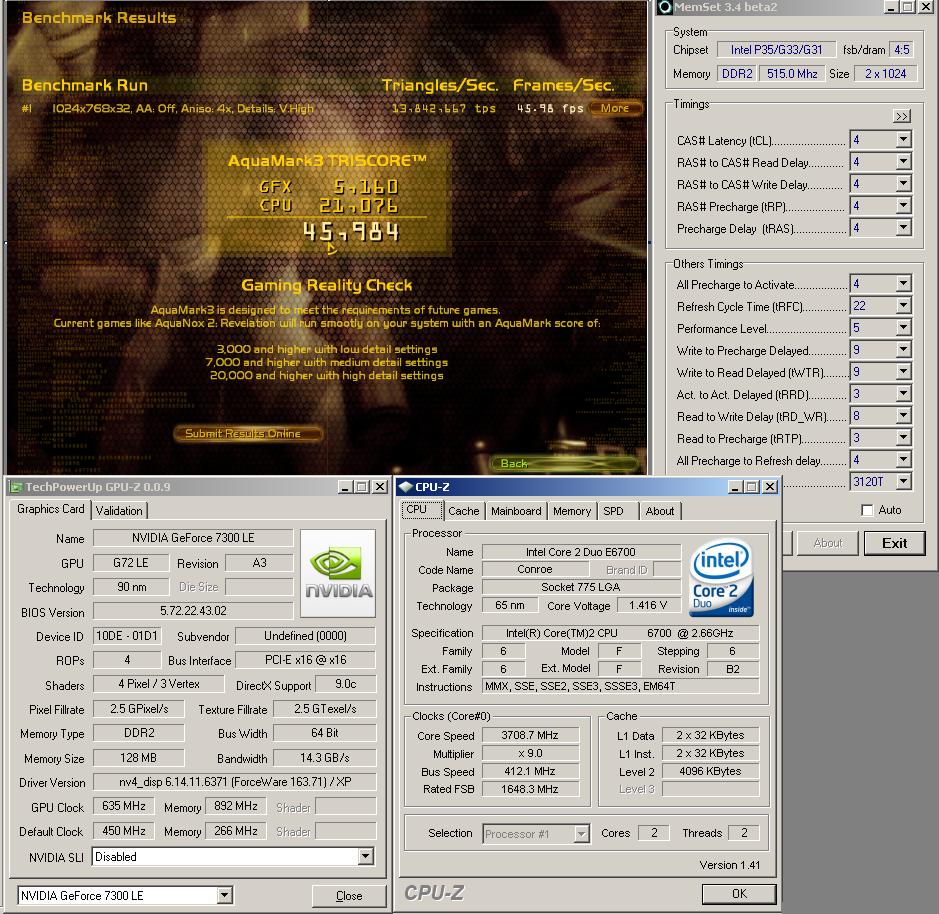Click the Instructions field in CPU-Z

click(x=620, y=686)
